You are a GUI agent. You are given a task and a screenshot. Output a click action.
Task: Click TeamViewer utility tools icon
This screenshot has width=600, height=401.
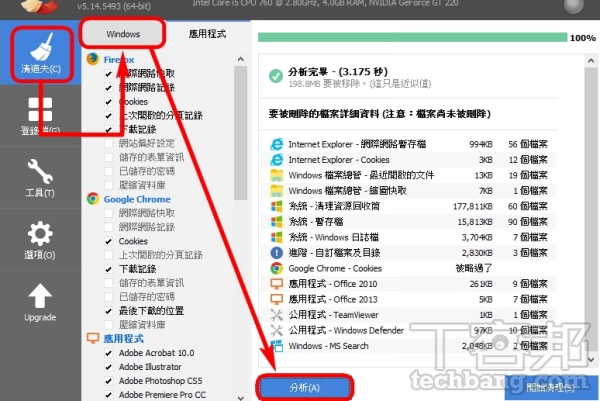276,315
